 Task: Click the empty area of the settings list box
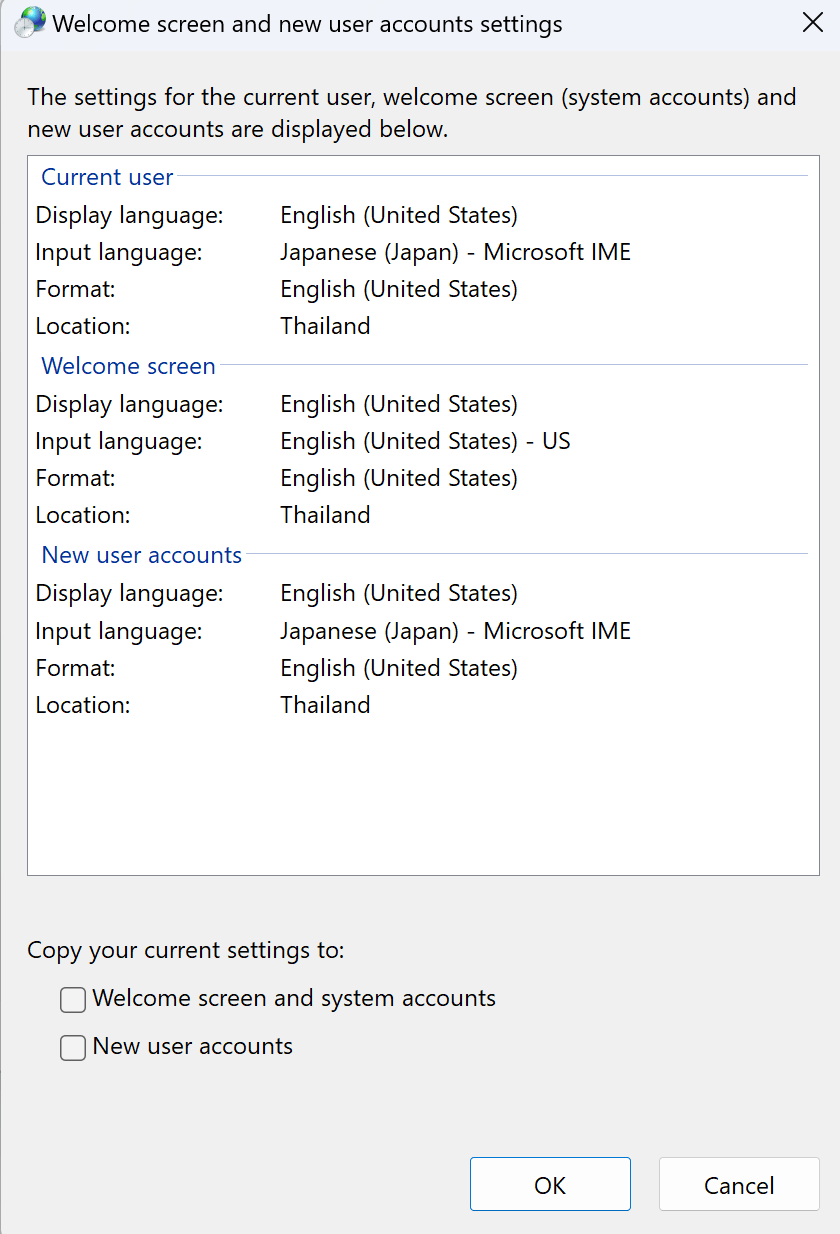[x=423, y=800]
